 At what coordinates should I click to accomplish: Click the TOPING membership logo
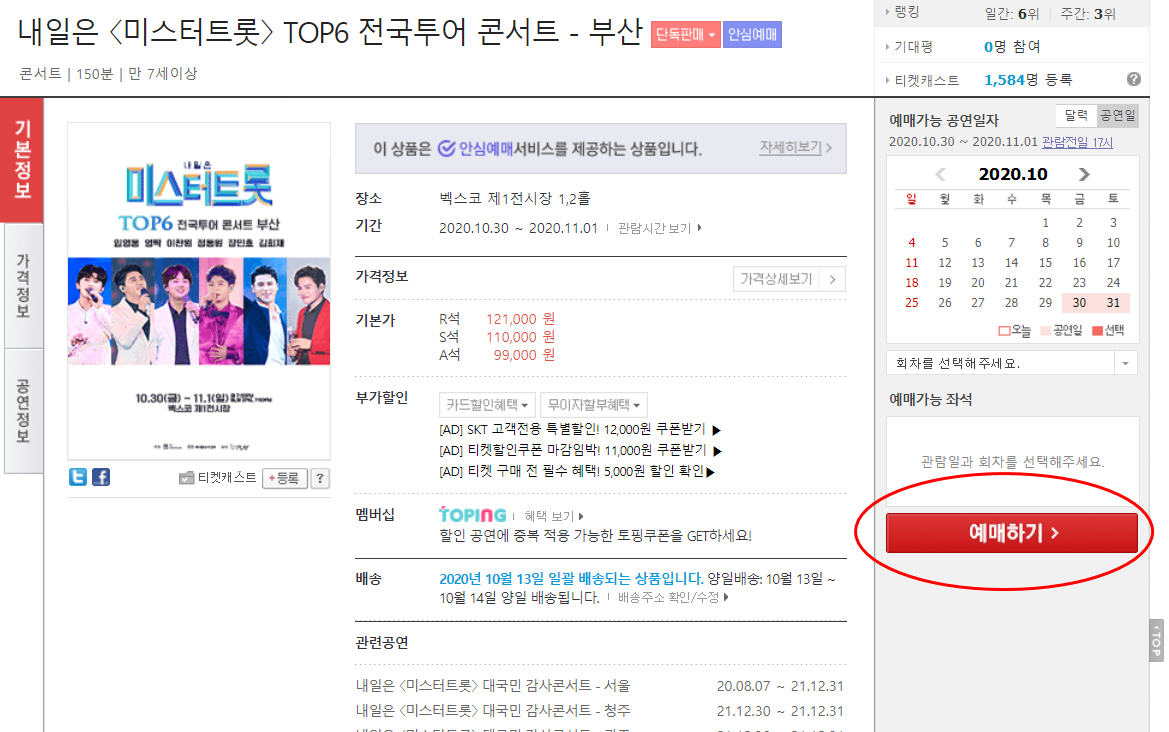tap(473, 515)
